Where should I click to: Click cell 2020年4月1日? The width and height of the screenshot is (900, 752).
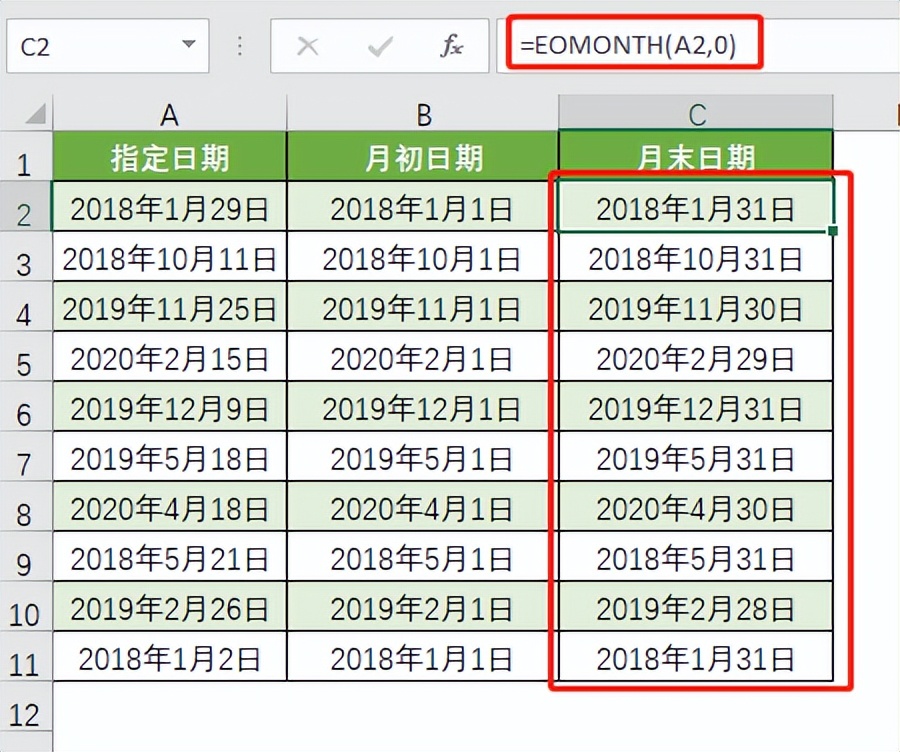coord(422,507)
